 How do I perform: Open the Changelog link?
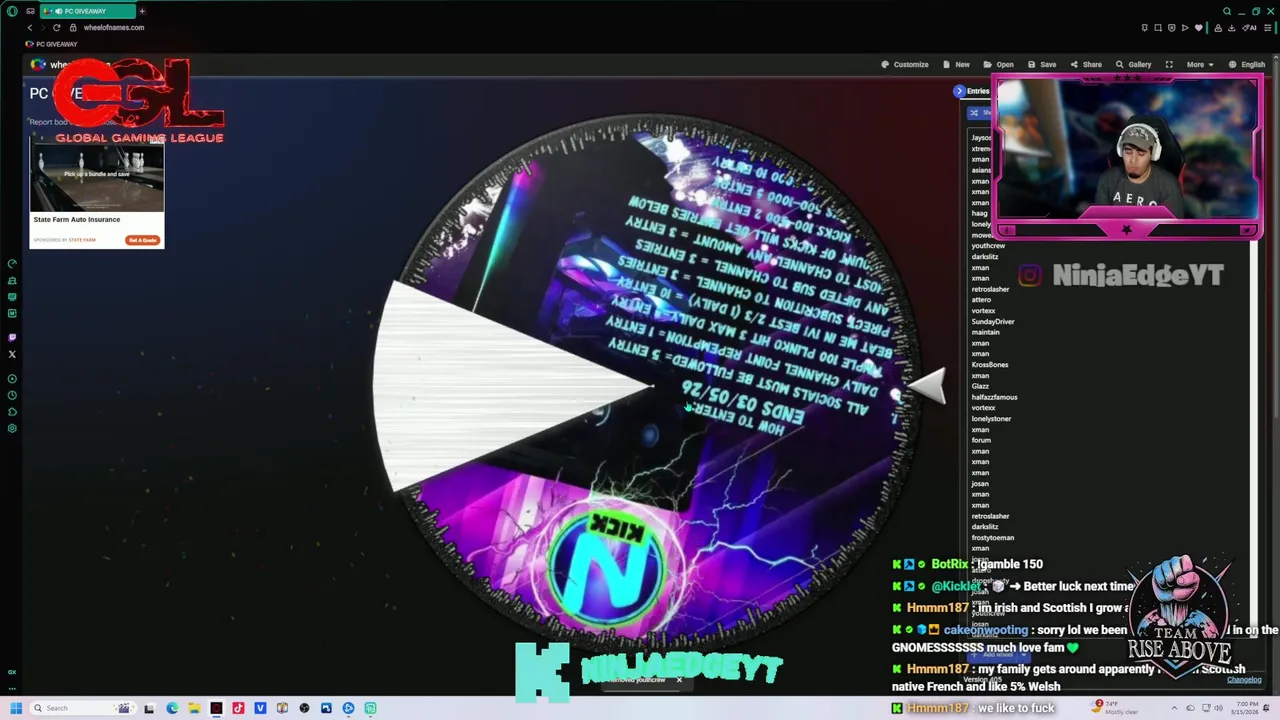[x=1244, y=680]
